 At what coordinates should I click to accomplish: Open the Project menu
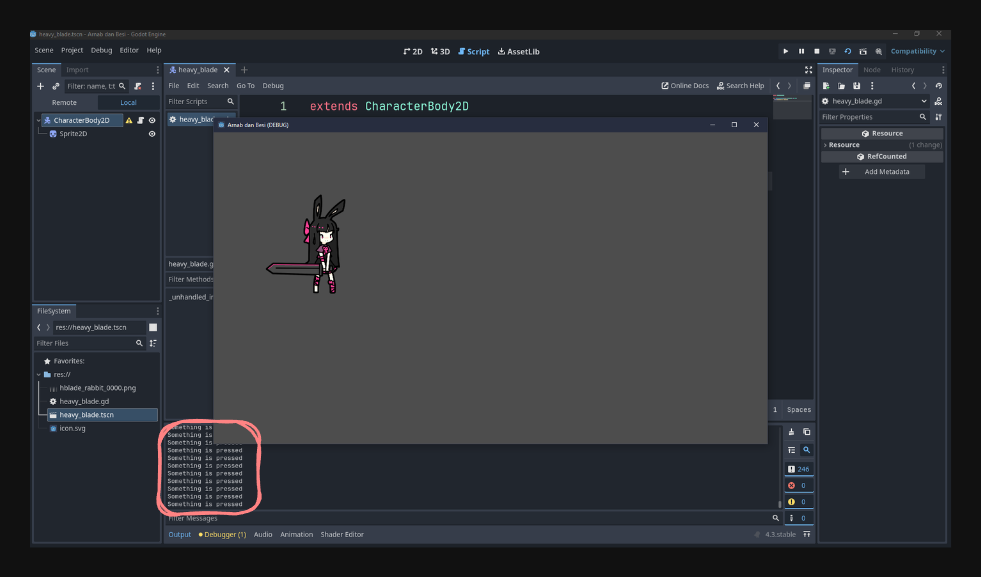(x=72, y=50)
